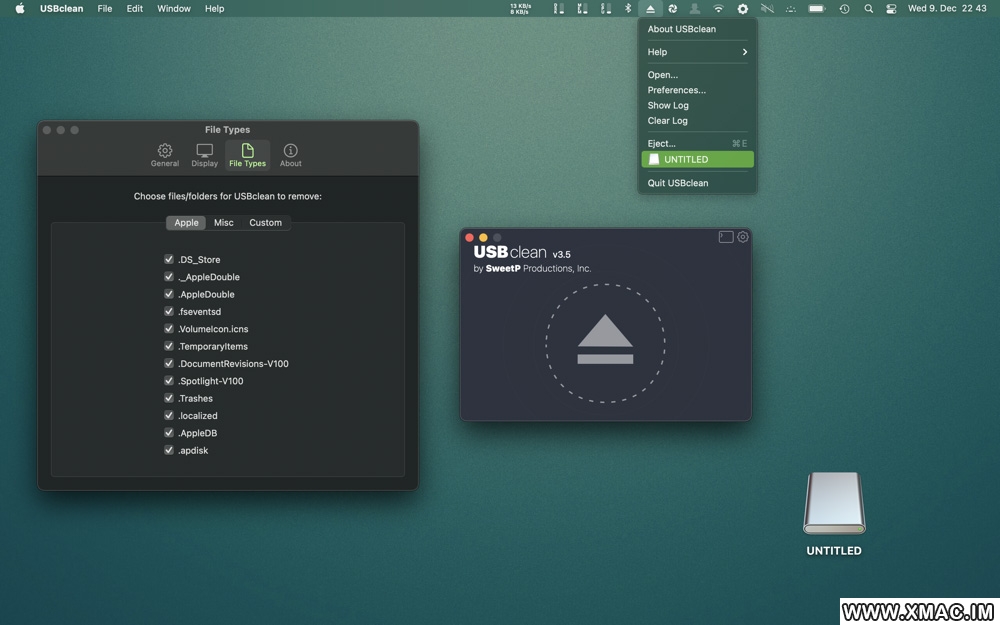Switch to the Custom segment tab
The height and width of the screenshot is (625, 1000).
pyautogui.click(x=265, y=223)
